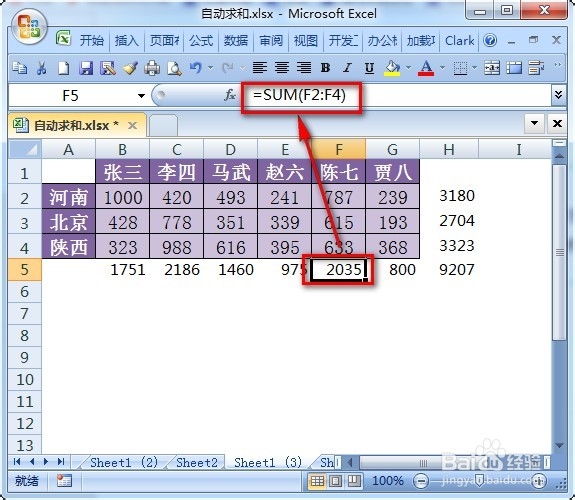The width and height of the screenshot is (575, 500).
Task: Go to the last sheet navigation arrow
Action: [61, 461]
